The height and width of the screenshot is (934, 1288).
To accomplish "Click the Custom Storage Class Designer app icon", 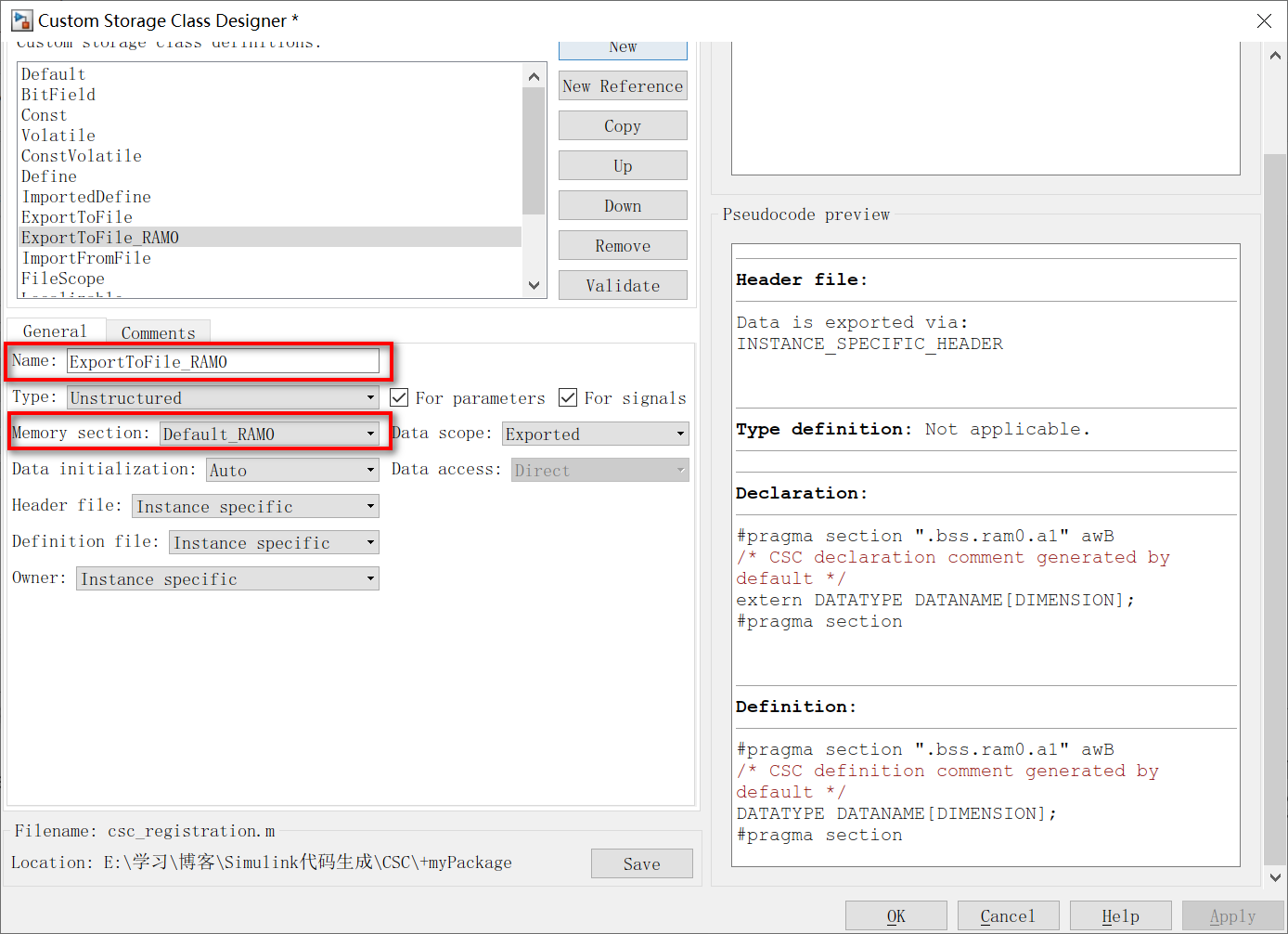I will click(20, 19).
